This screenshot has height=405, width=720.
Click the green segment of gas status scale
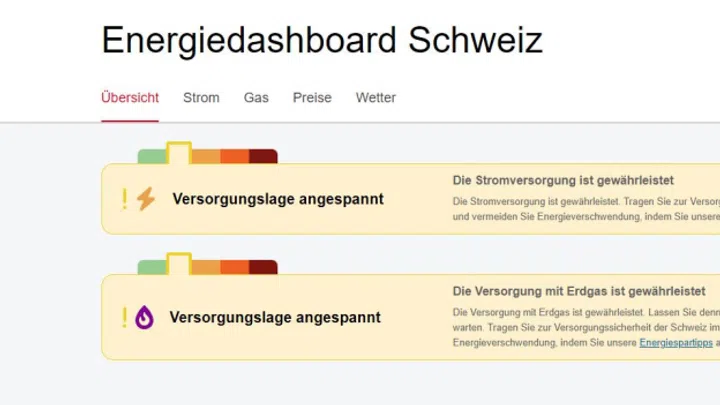pyautogui.click(x=152, y=267)
